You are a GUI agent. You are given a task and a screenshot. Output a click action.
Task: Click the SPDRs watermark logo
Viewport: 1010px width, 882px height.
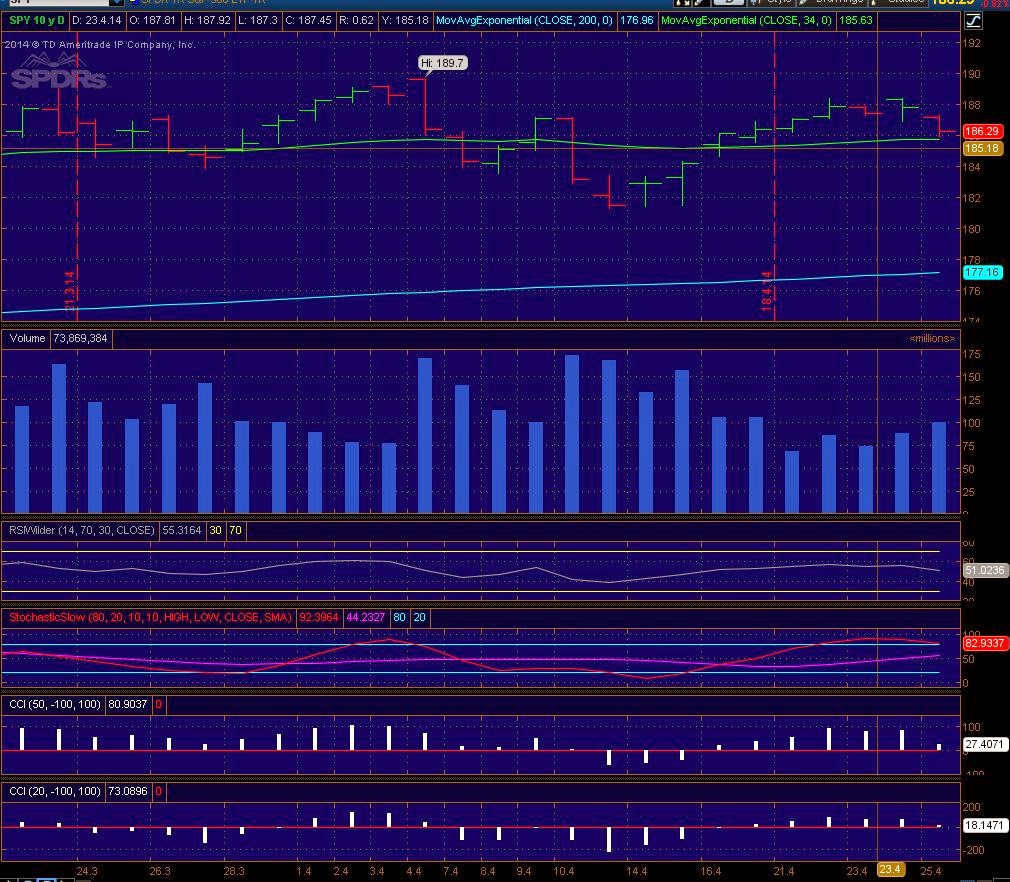[58, 73]
